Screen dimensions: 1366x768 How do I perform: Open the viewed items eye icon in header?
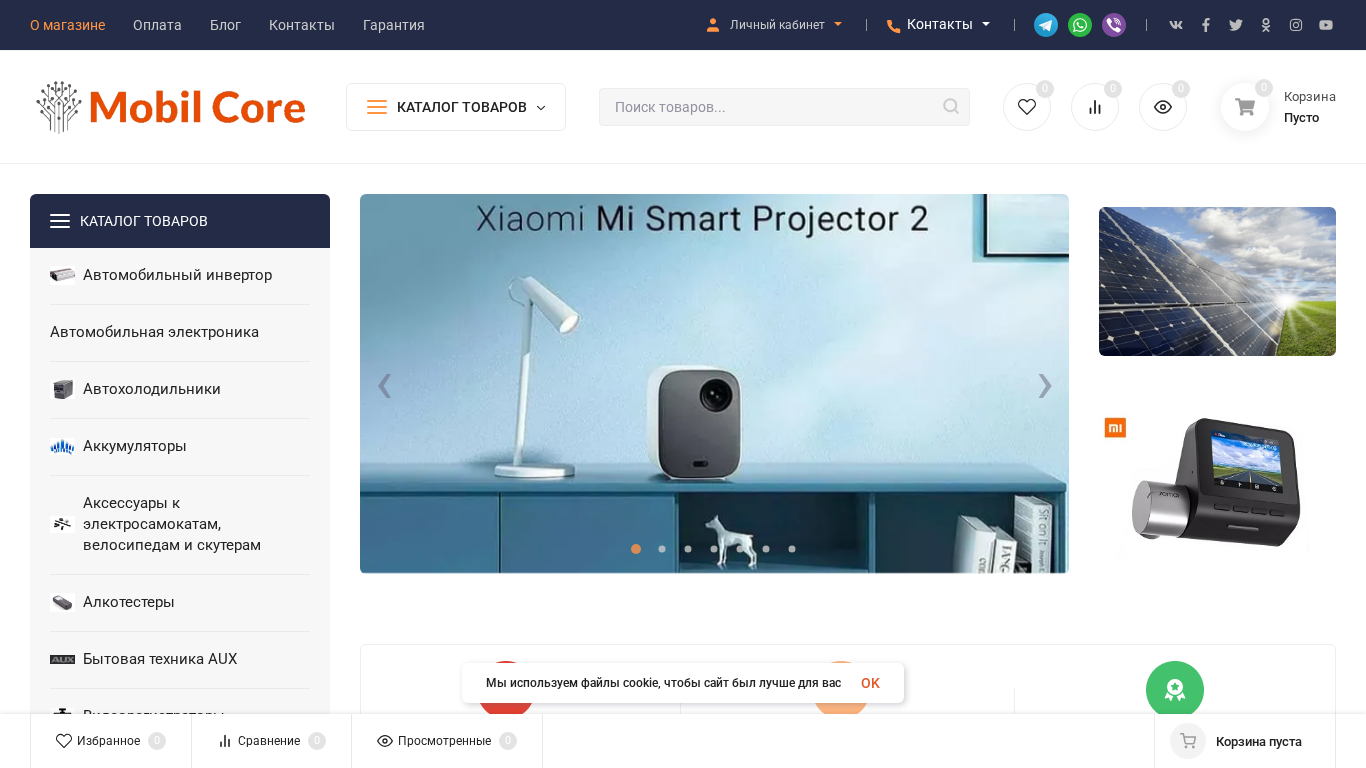coord(1163,107)
